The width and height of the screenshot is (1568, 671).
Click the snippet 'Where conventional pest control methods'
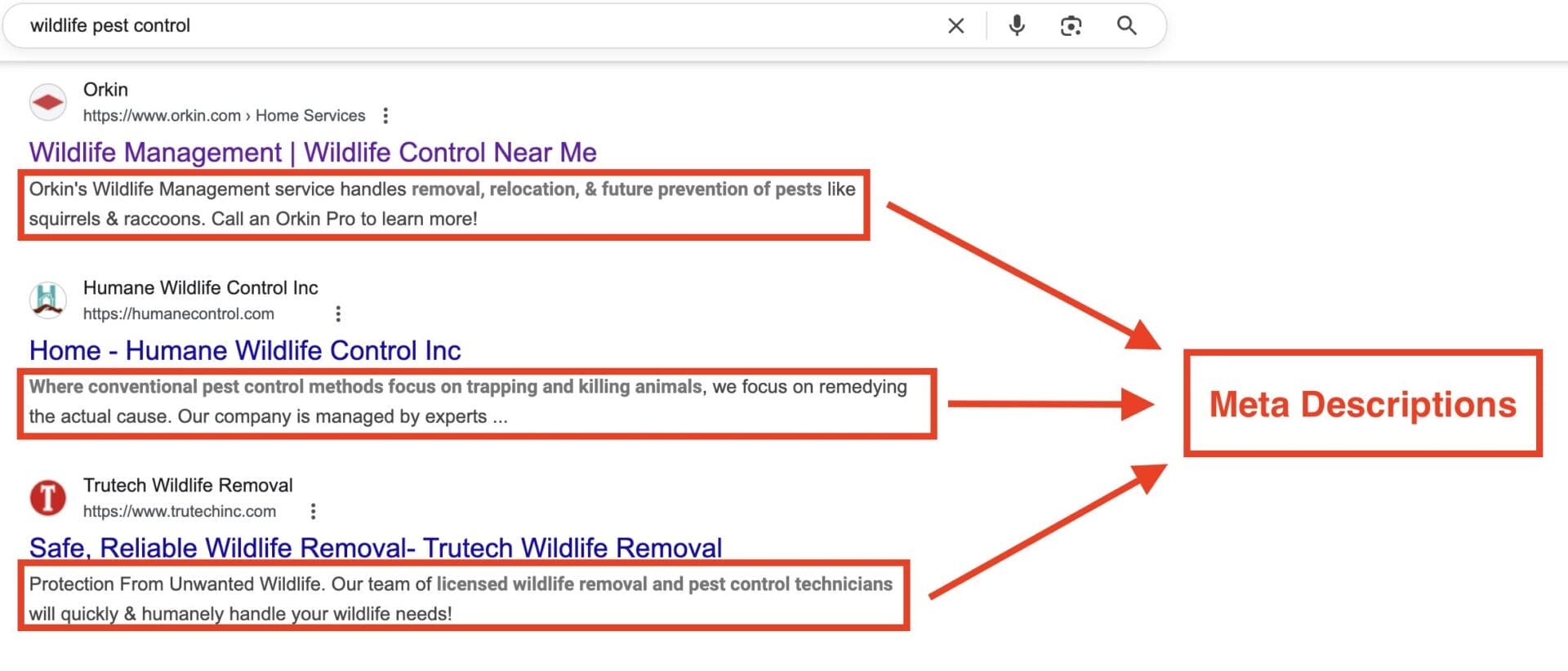[x=468, y=402]
